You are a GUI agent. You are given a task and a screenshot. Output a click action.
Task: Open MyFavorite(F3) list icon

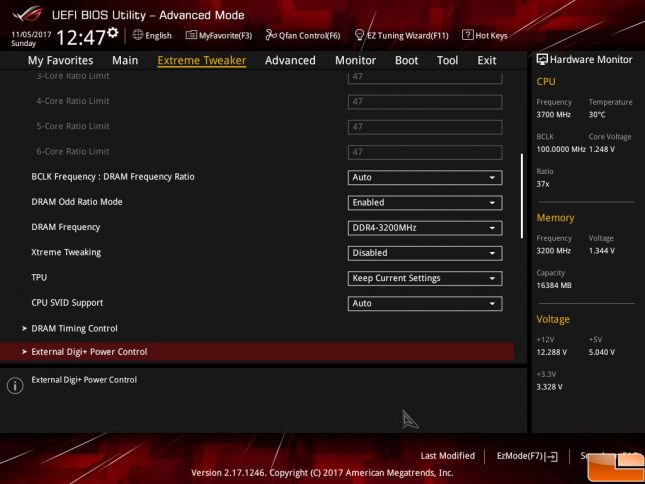(191, 35)
